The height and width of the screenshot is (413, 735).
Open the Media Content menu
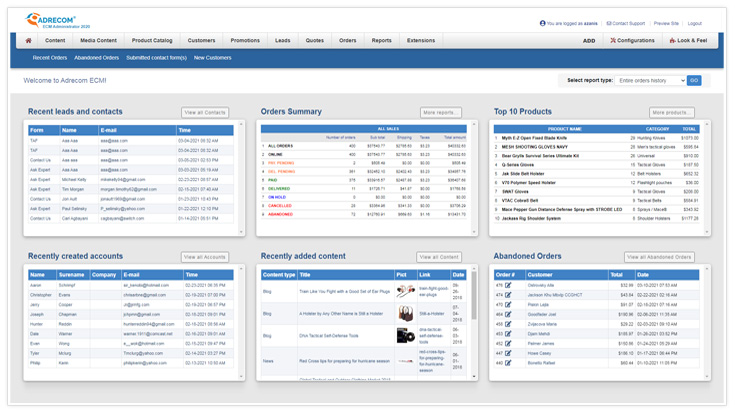click(98, 41)
